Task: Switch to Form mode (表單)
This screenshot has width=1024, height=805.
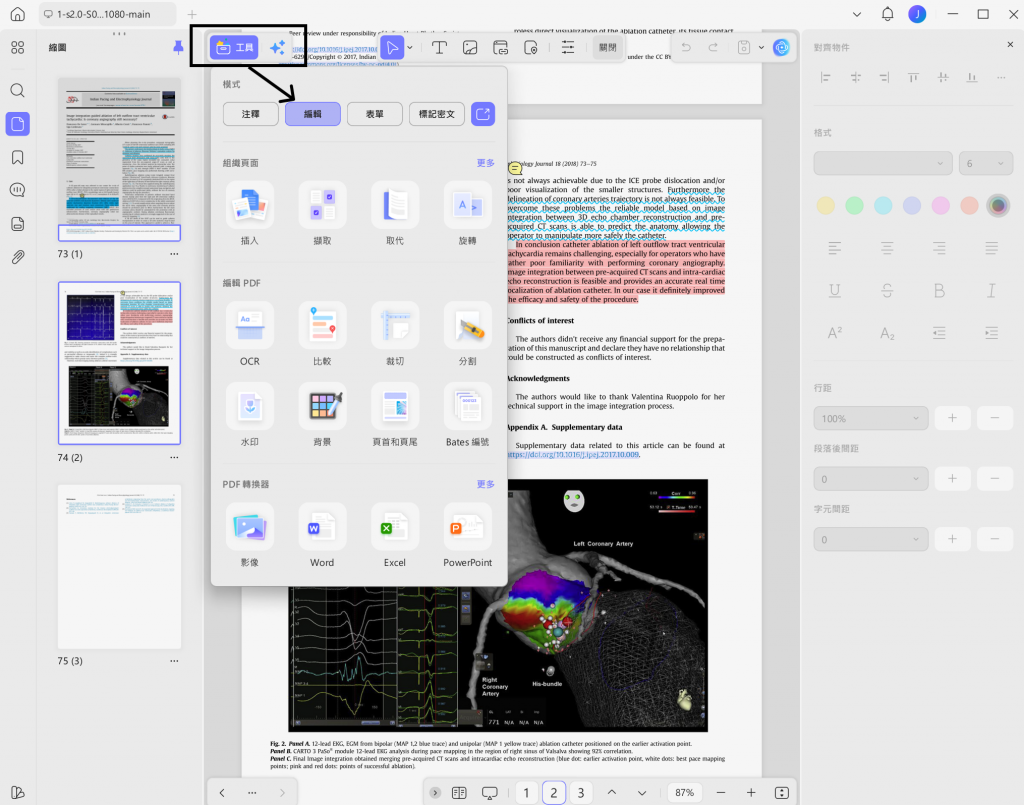Action: pos(375,114)
